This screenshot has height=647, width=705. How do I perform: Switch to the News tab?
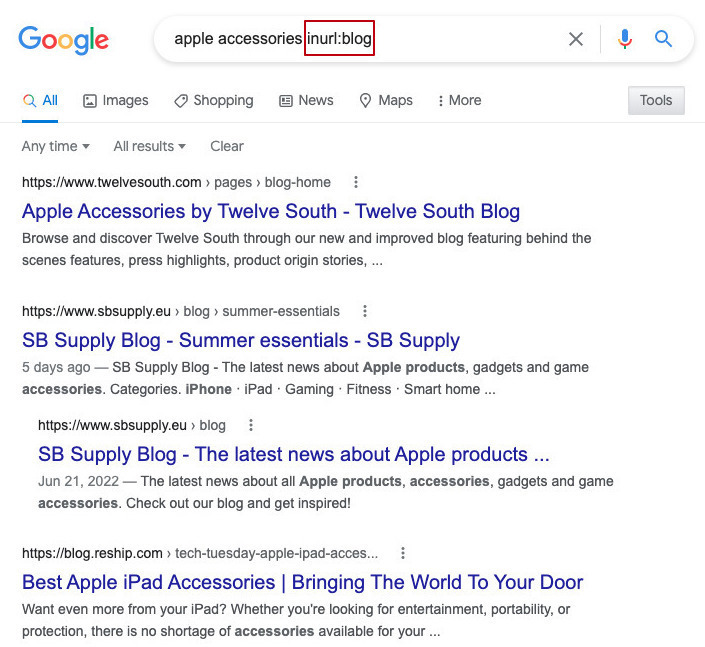point(306,100)
